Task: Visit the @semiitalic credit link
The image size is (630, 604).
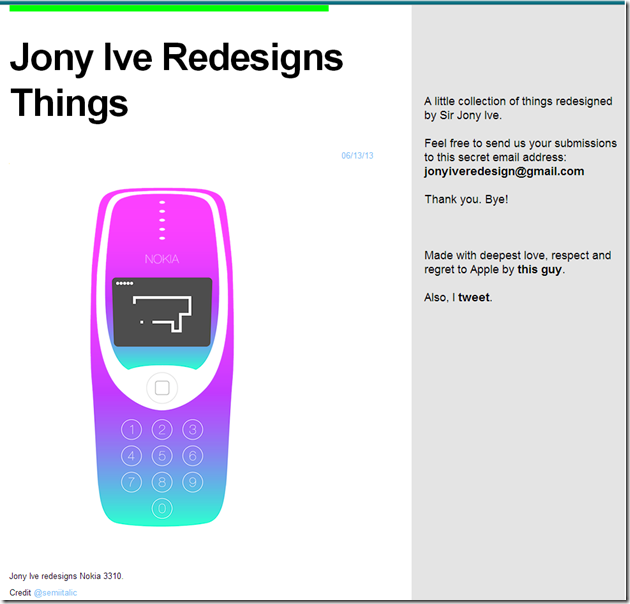Action: point(55,593)
